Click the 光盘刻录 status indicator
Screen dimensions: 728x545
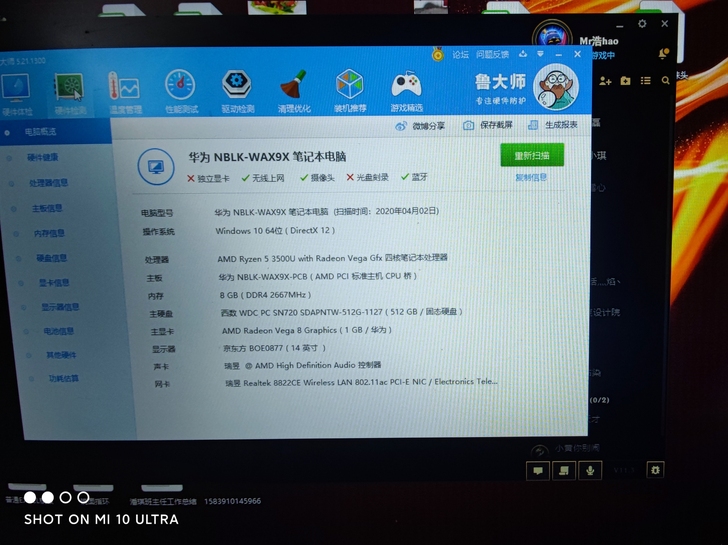pos(367,177)
